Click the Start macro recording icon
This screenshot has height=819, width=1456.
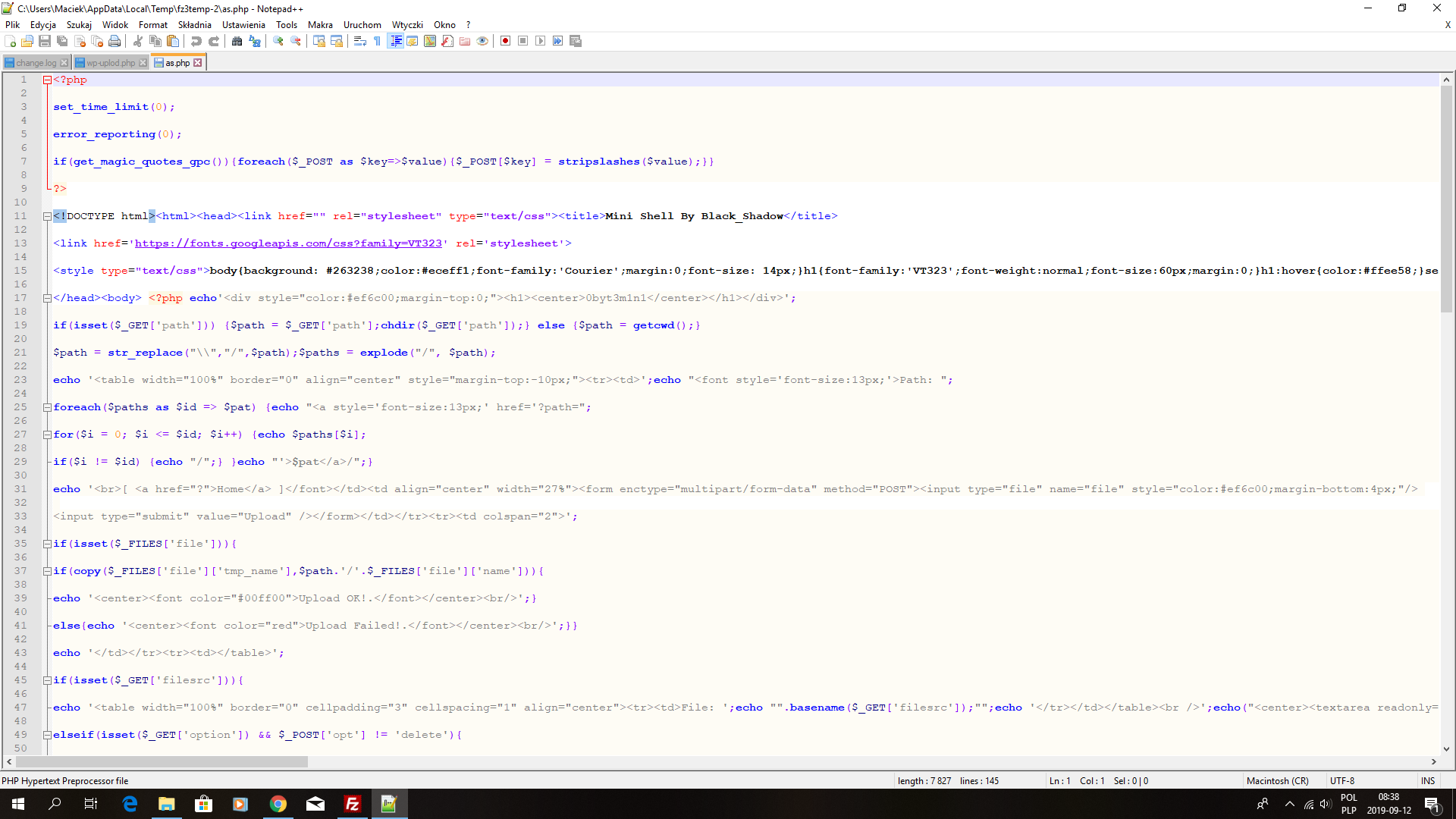point(505,41)
